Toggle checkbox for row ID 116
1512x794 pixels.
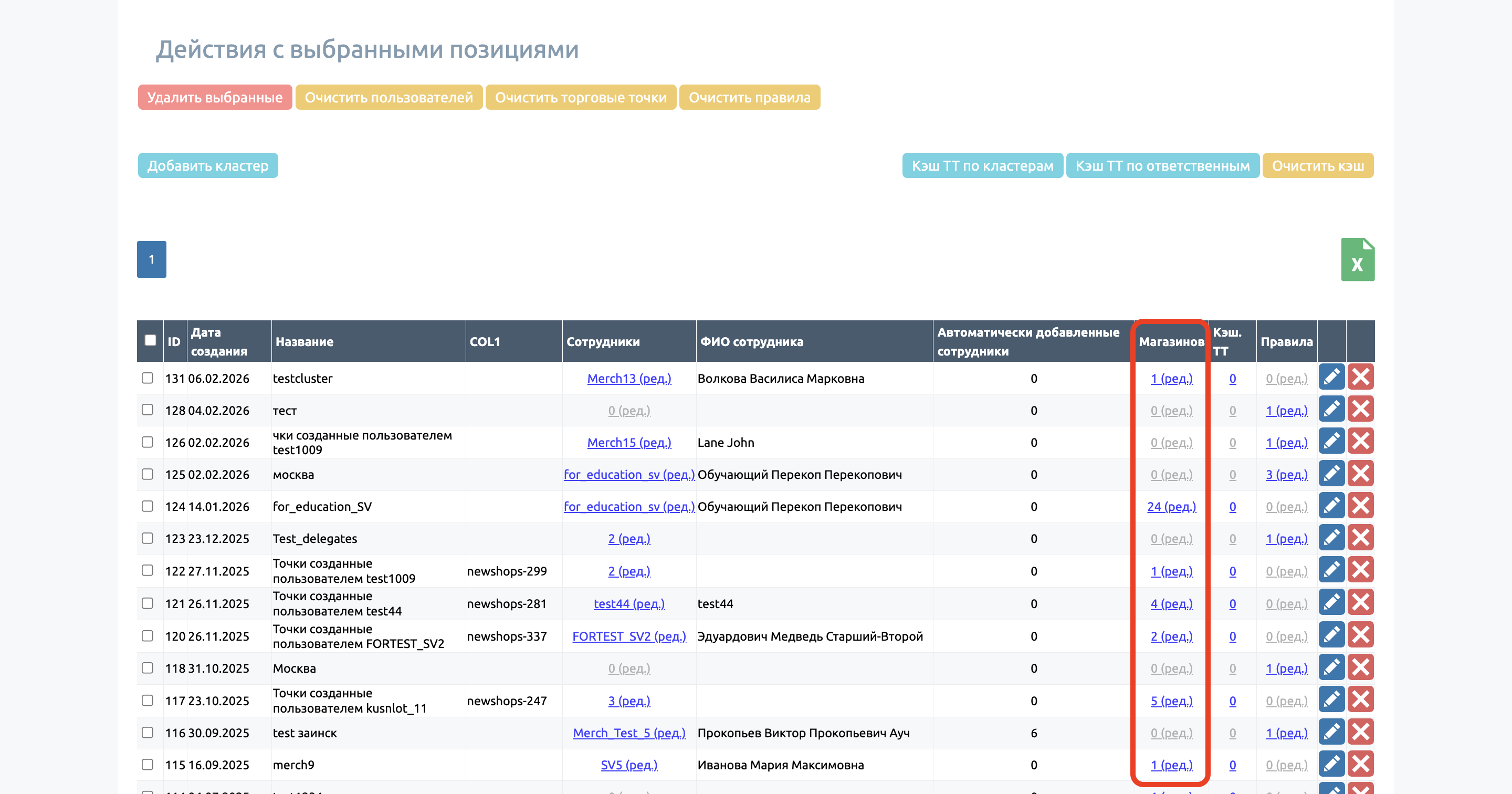[148, 733]
